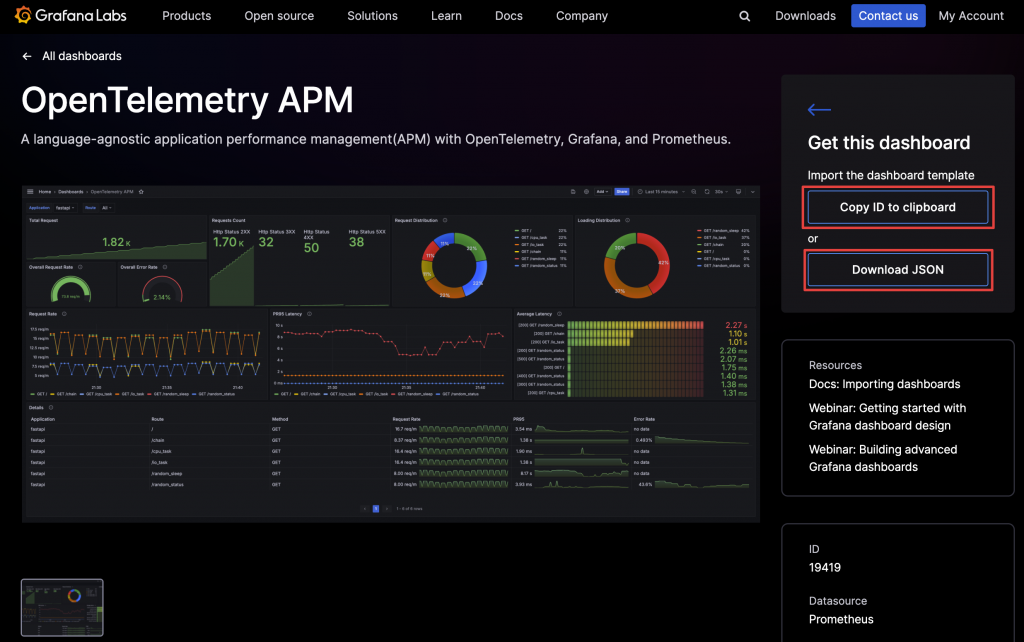The image size is (1024, 642).
Task: Click the large OpenTelemetry APM dashboard screenshot
Action: 391,353
